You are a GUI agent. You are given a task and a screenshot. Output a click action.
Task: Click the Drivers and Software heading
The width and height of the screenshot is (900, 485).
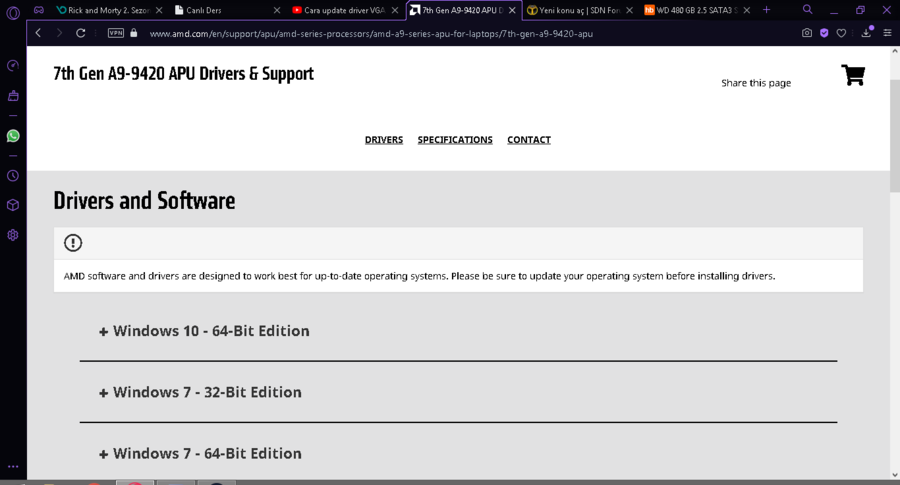click(x=144, y=201)
